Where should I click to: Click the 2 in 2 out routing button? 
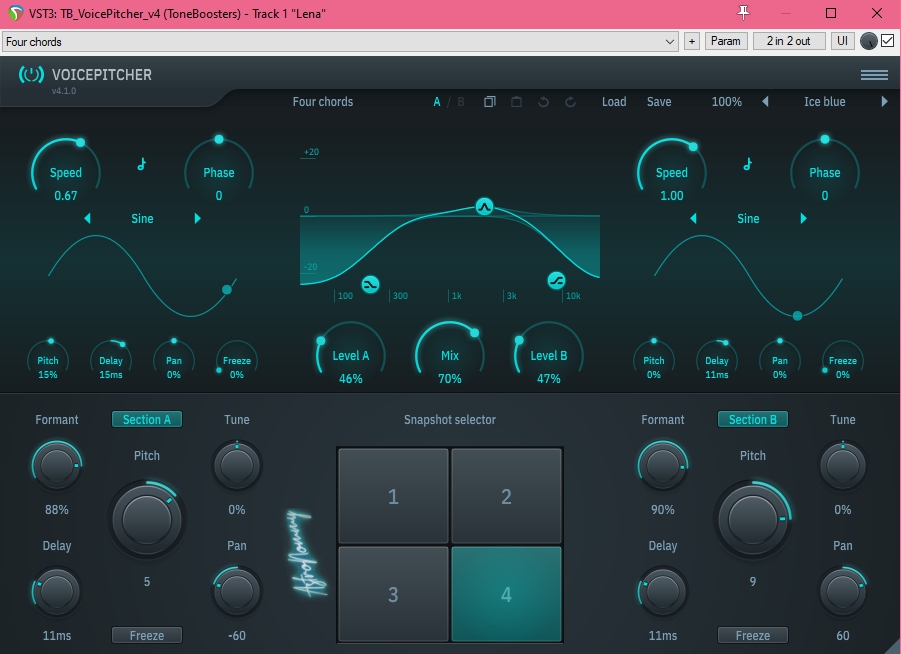(x=788, y=41)
